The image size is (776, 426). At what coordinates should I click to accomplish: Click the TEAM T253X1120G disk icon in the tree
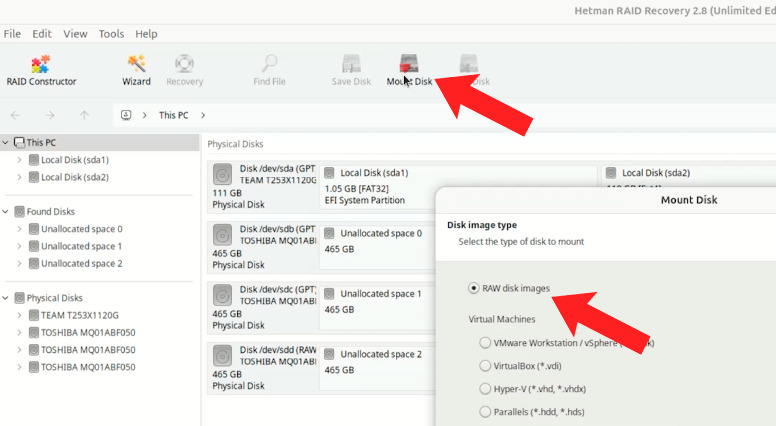click(34, 315)
